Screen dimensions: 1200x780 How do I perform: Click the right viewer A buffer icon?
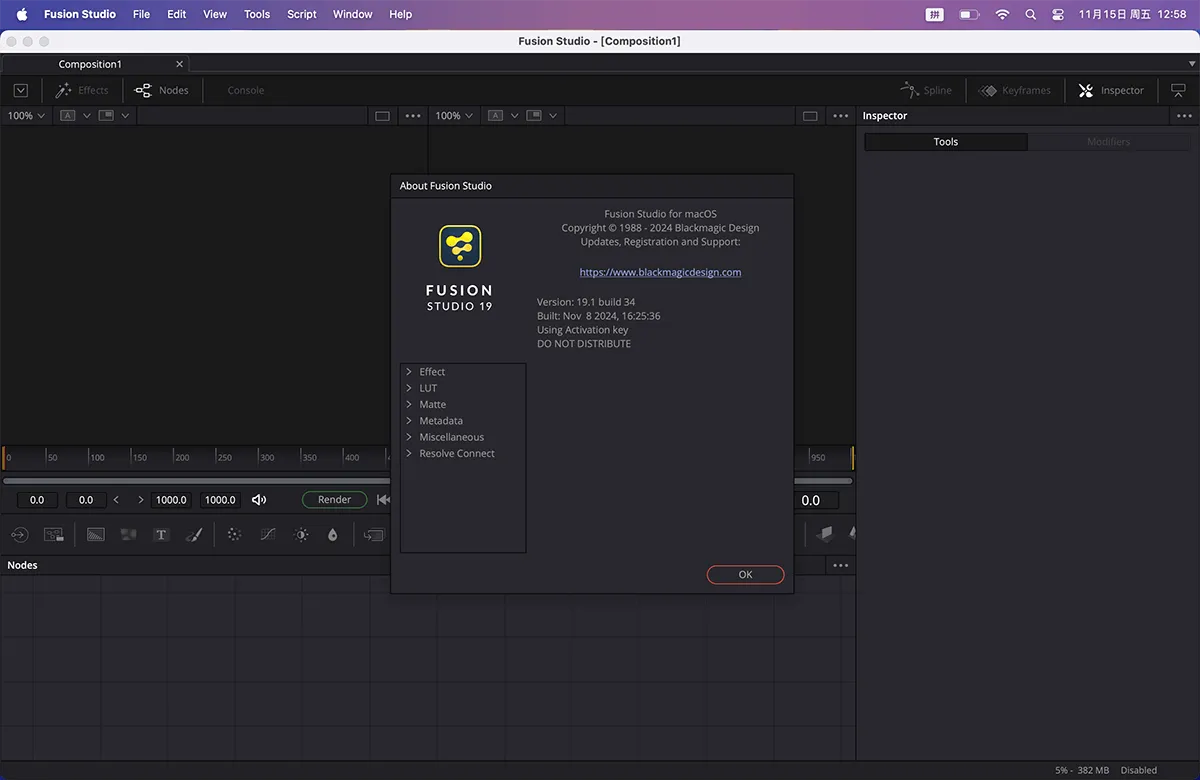point(495,116)
